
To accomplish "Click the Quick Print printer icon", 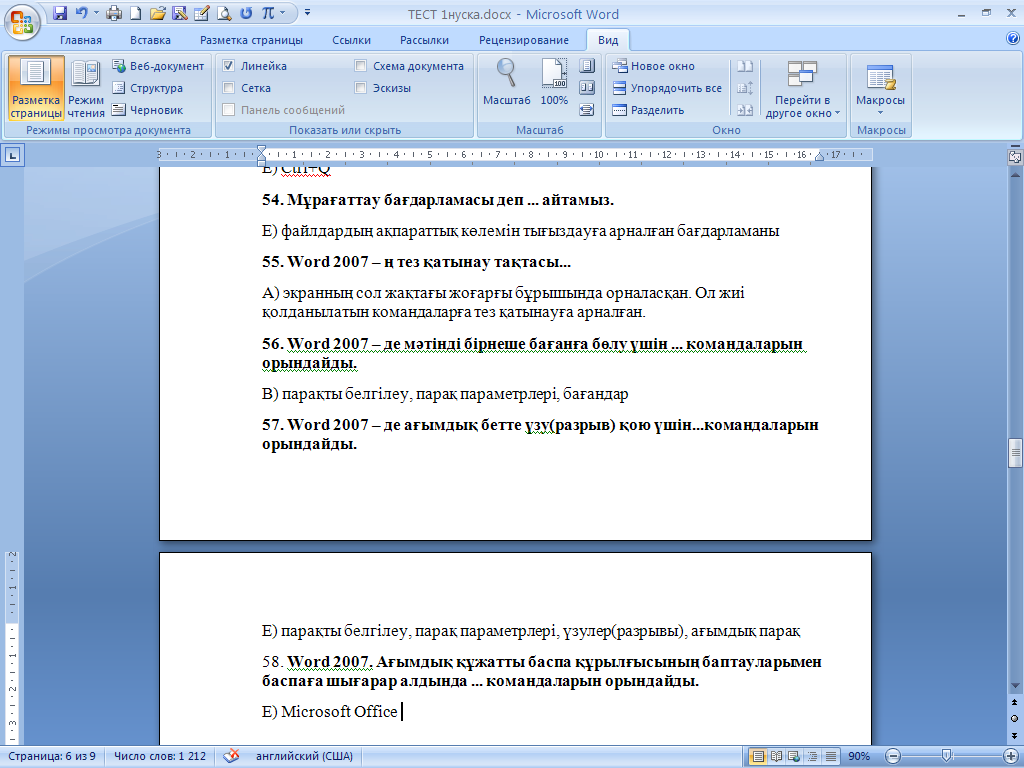I will 114,13.
